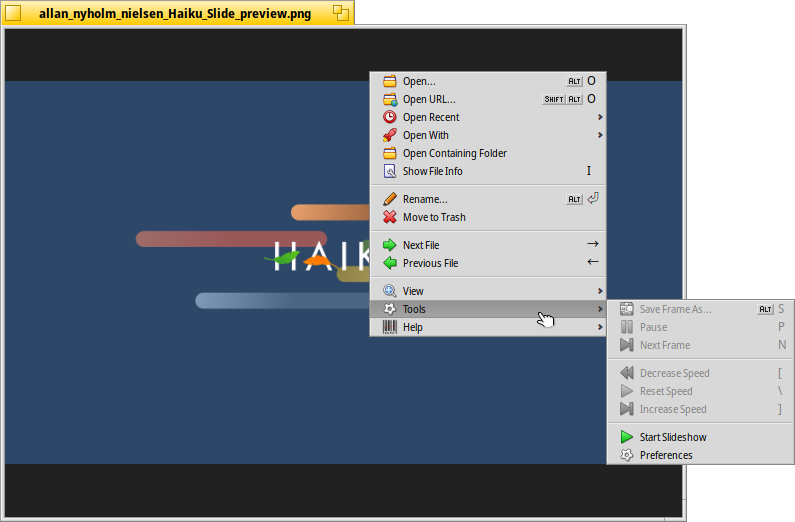Expand the Open Recent submenu arrow
Viewport: 795px width, 522px height.
pyautogui.click(x=600, y=117)
